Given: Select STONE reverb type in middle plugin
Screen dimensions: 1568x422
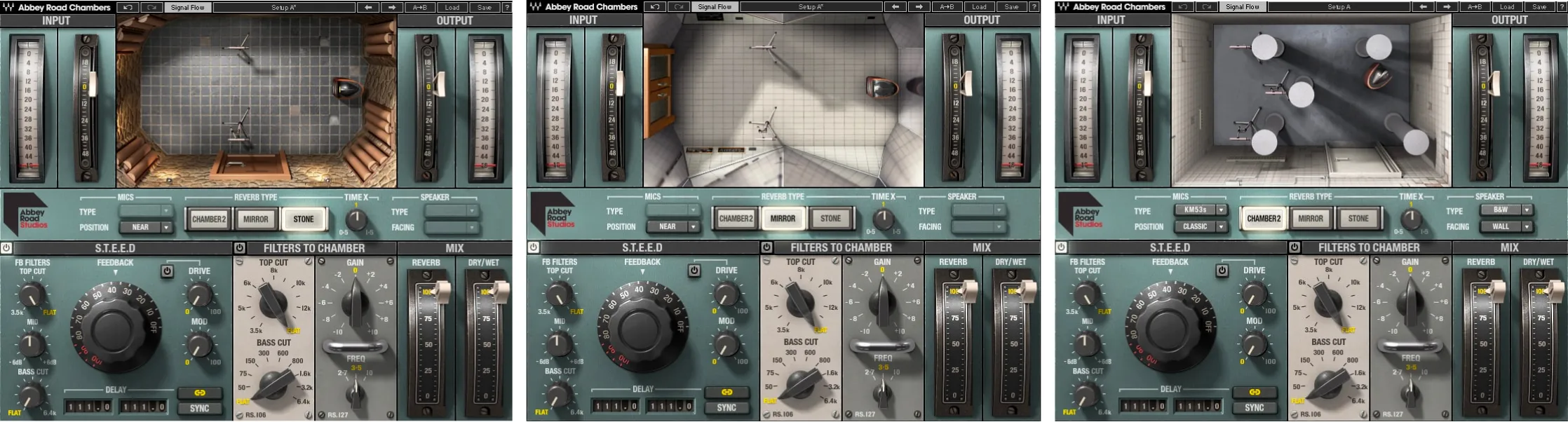Looking at the screenshot, I should coord(831,219).
